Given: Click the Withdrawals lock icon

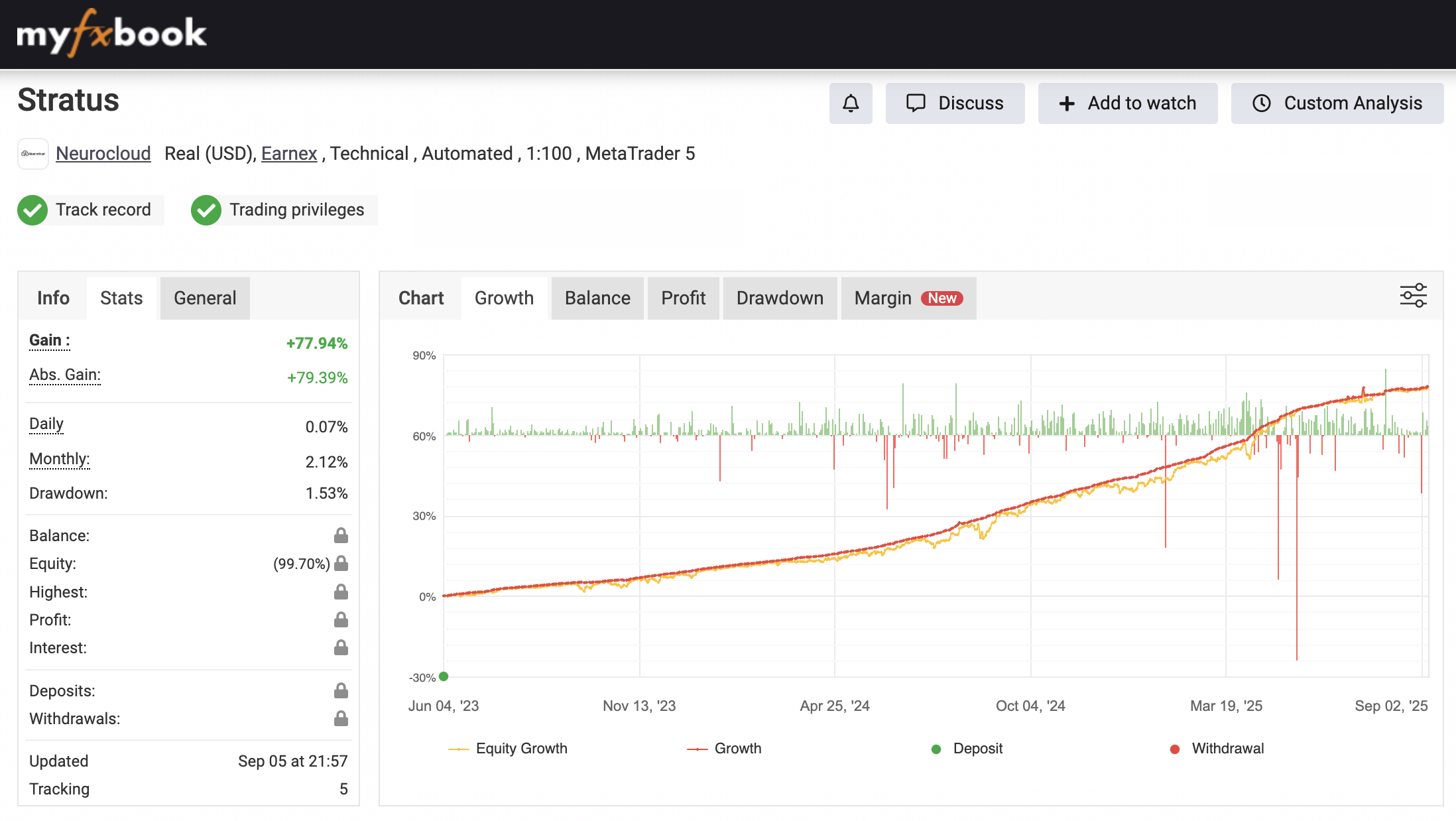Looking at the screenshot, I should click(341, 718).
